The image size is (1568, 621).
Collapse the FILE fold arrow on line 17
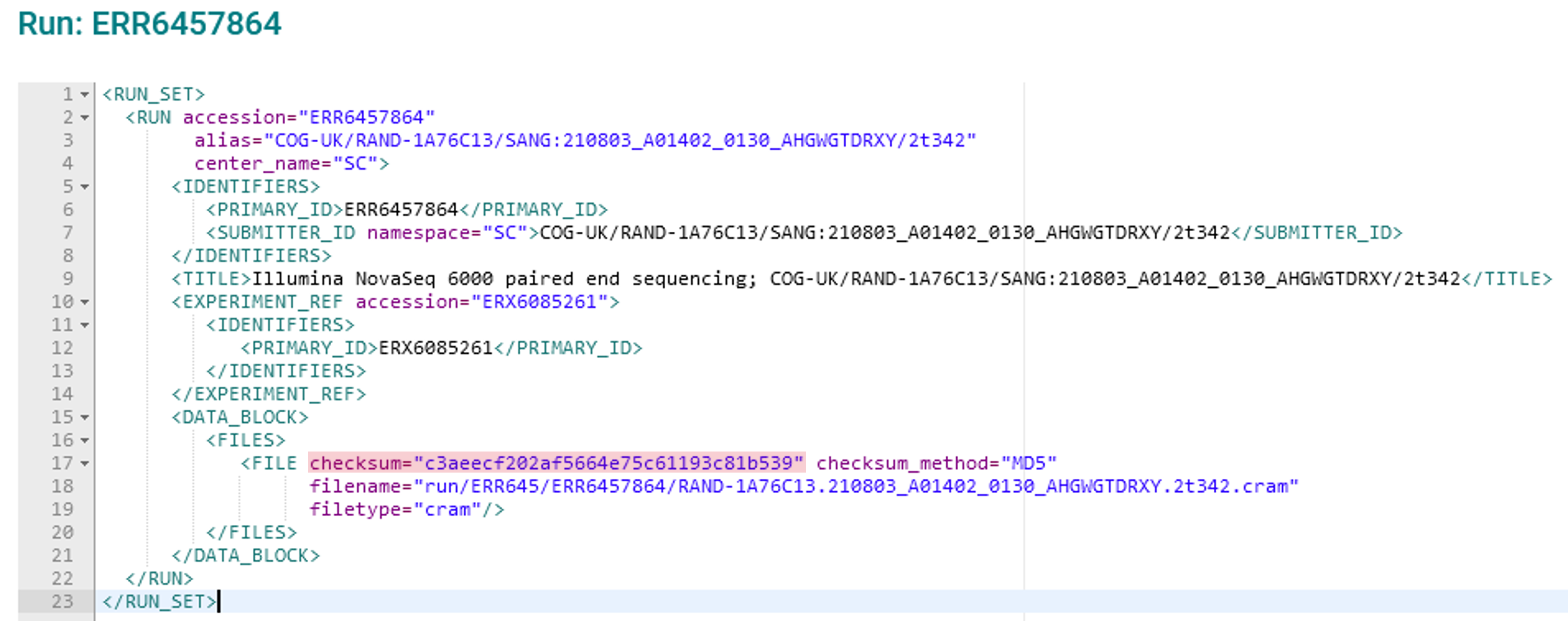(85, 464)
